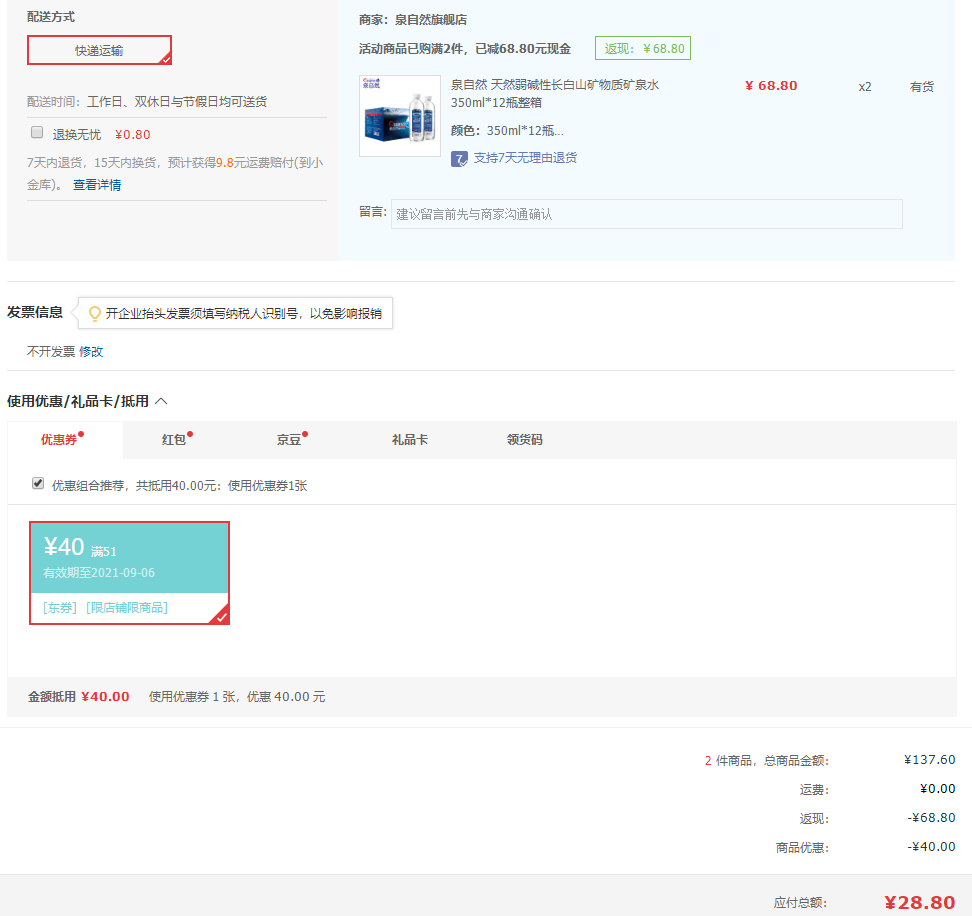Image resolution: width=972 pixels, height=916 pixels.
Task: Tick the 退换无忧 checkbox
Action: [37, 132]
